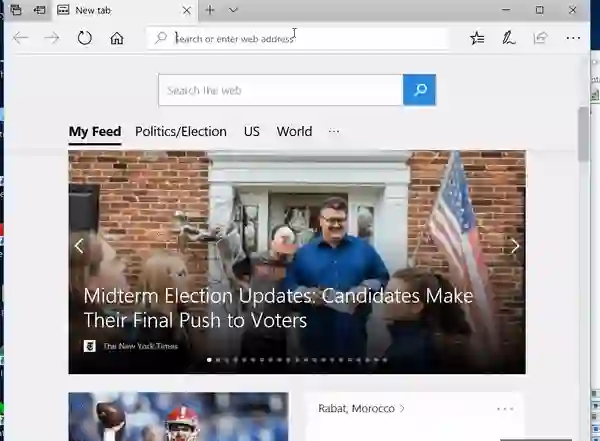600x441 pixels.
Task: Select the World feed tab
Action: [x=294, y=131]
